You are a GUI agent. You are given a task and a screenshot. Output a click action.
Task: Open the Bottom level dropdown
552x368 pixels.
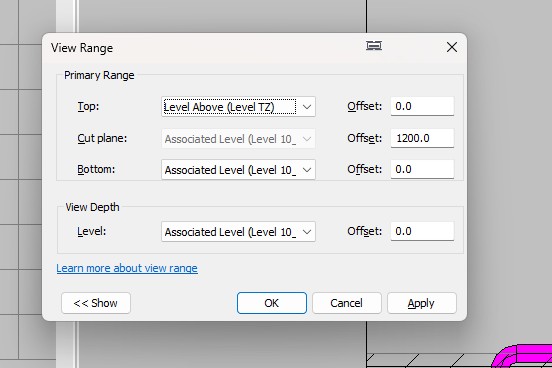coord(238,170)
